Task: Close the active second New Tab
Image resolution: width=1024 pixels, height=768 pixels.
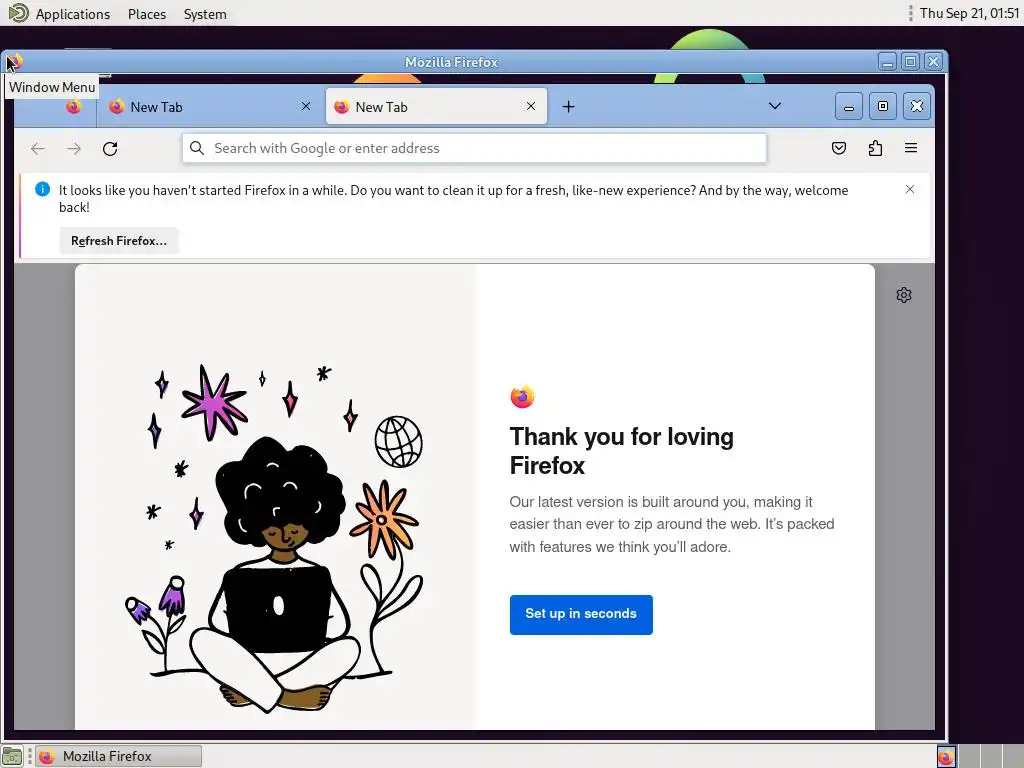Action: (531, 106)
